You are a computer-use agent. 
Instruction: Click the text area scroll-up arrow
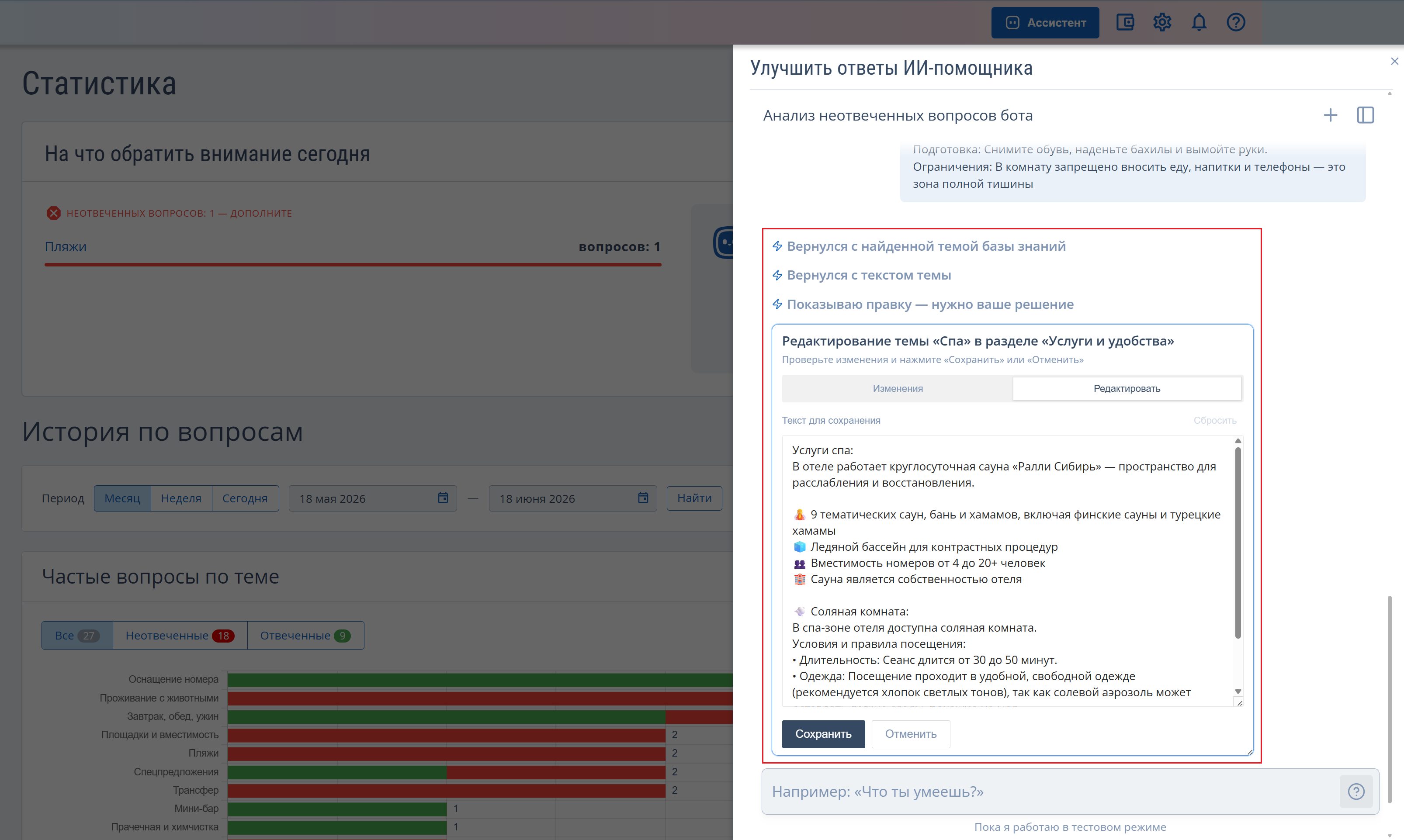coord(1238,440)
